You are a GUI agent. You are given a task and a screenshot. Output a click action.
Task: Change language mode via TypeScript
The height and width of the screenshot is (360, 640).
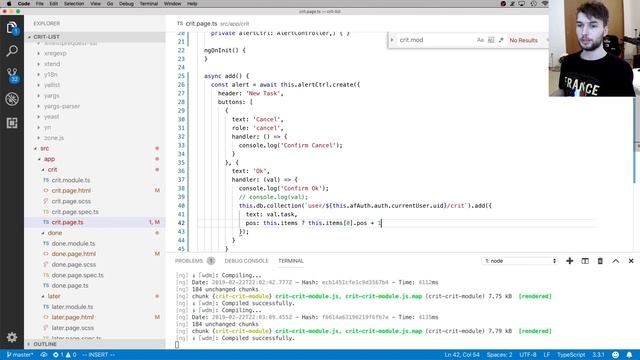coord(571,355)
